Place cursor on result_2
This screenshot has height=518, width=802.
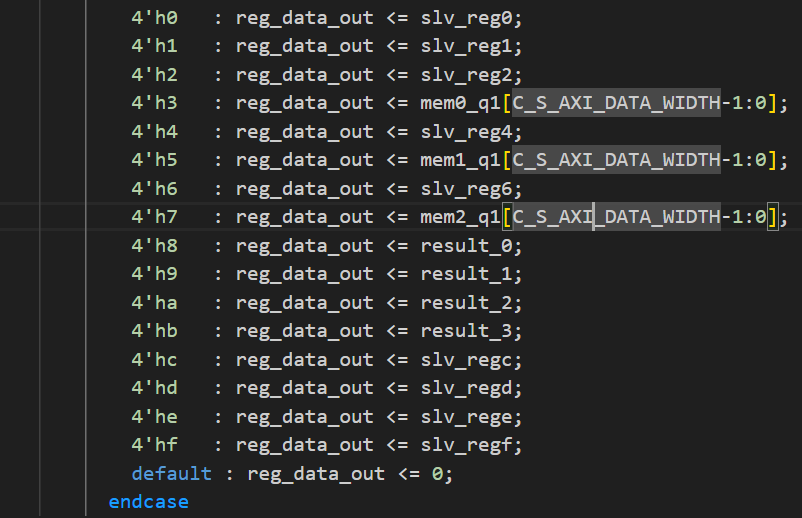[x=467, y=302]
